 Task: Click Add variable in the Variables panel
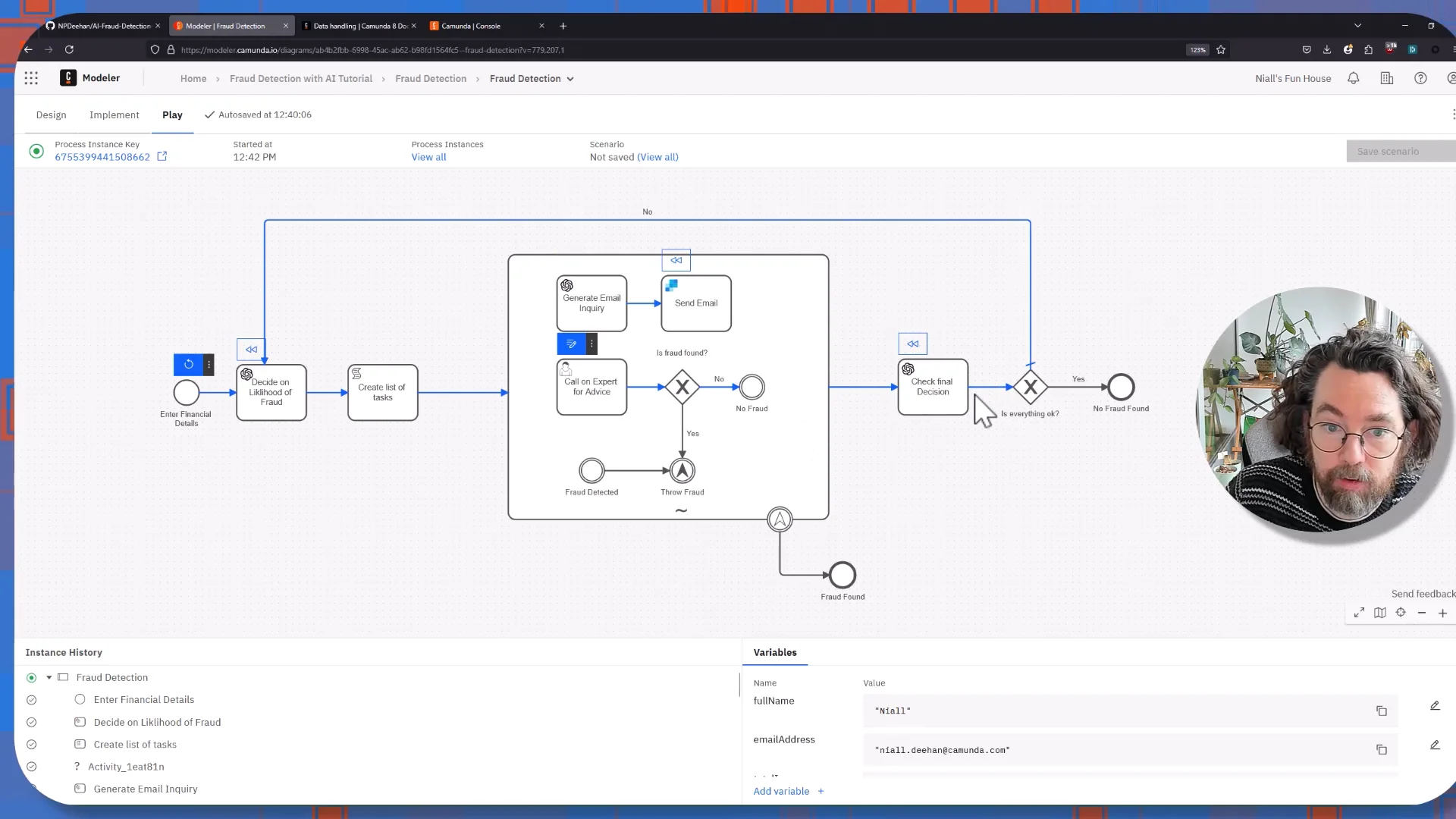tap(781, 791)
